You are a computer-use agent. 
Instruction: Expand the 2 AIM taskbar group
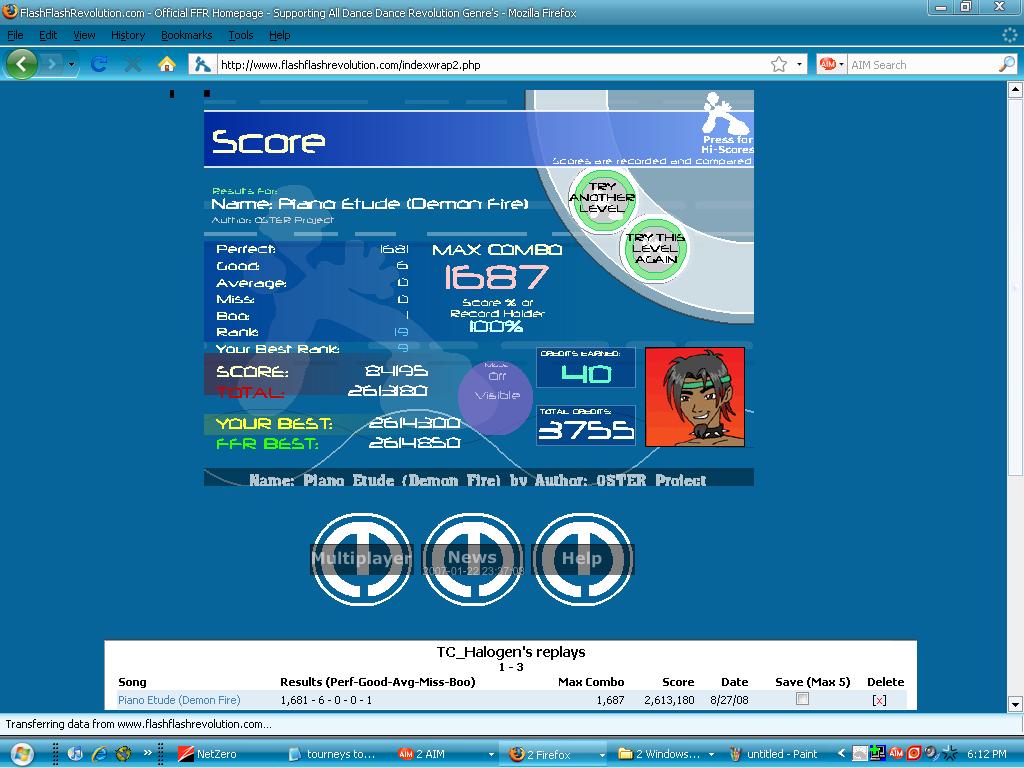click(x=490, y=754)
